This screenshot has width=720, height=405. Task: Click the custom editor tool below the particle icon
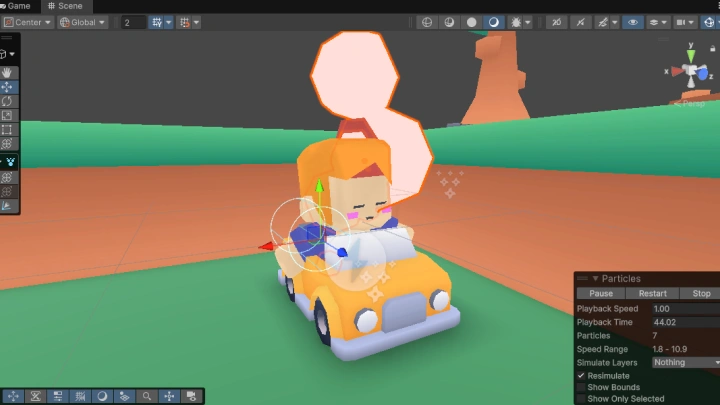pos(7,177)
